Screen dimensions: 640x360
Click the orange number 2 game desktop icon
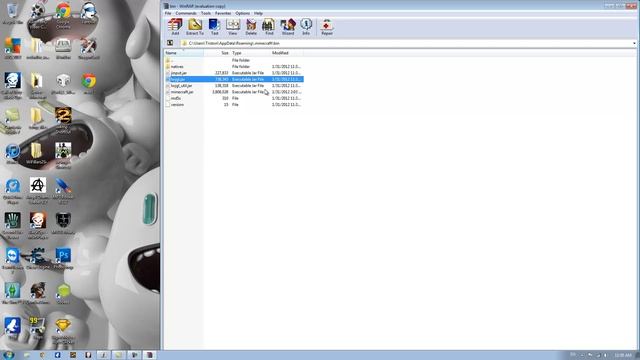pyautogui.click(x=63, y=120)
